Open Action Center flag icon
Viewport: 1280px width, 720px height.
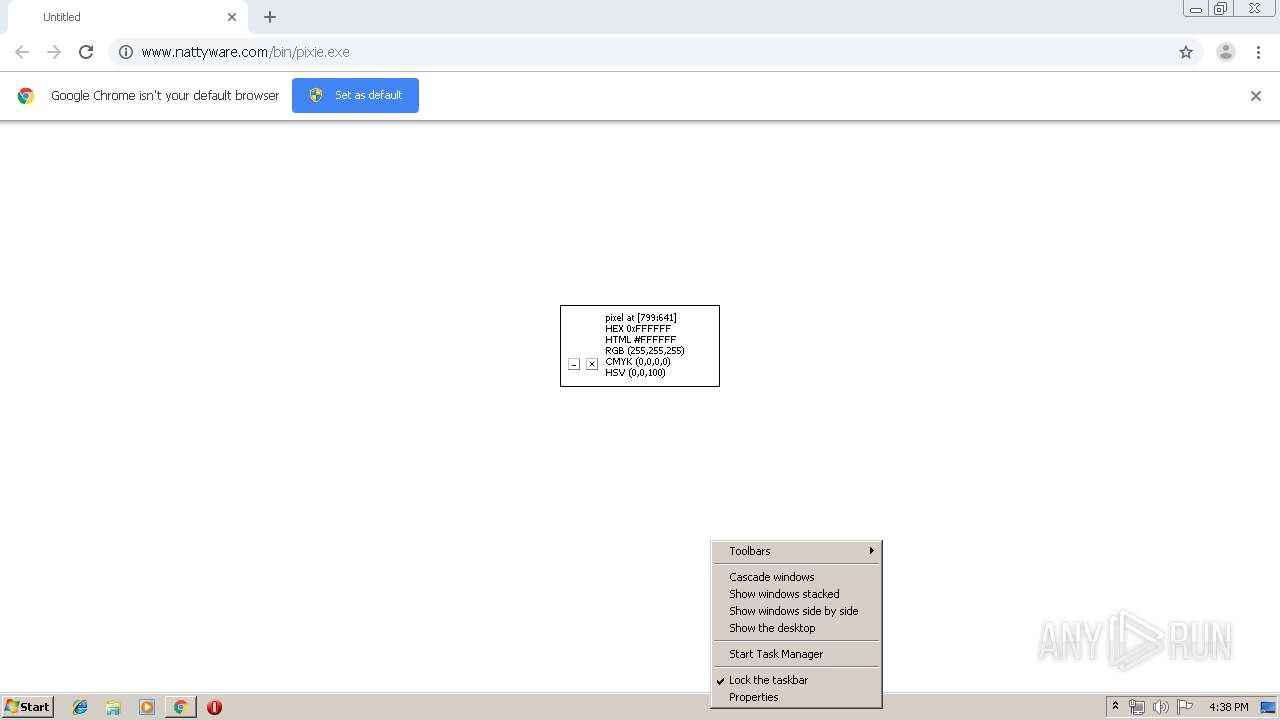click(1185, 707)
